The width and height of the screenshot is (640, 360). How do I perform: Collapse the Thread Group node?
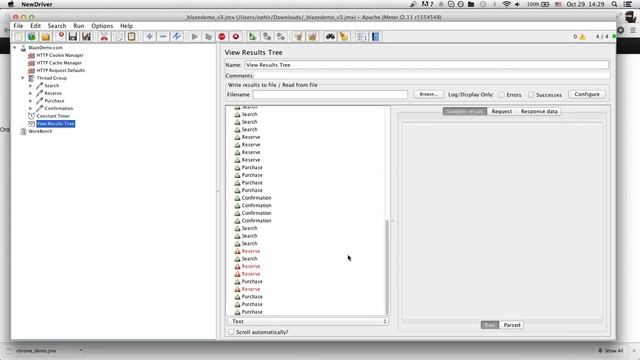[x=23, y=78]
